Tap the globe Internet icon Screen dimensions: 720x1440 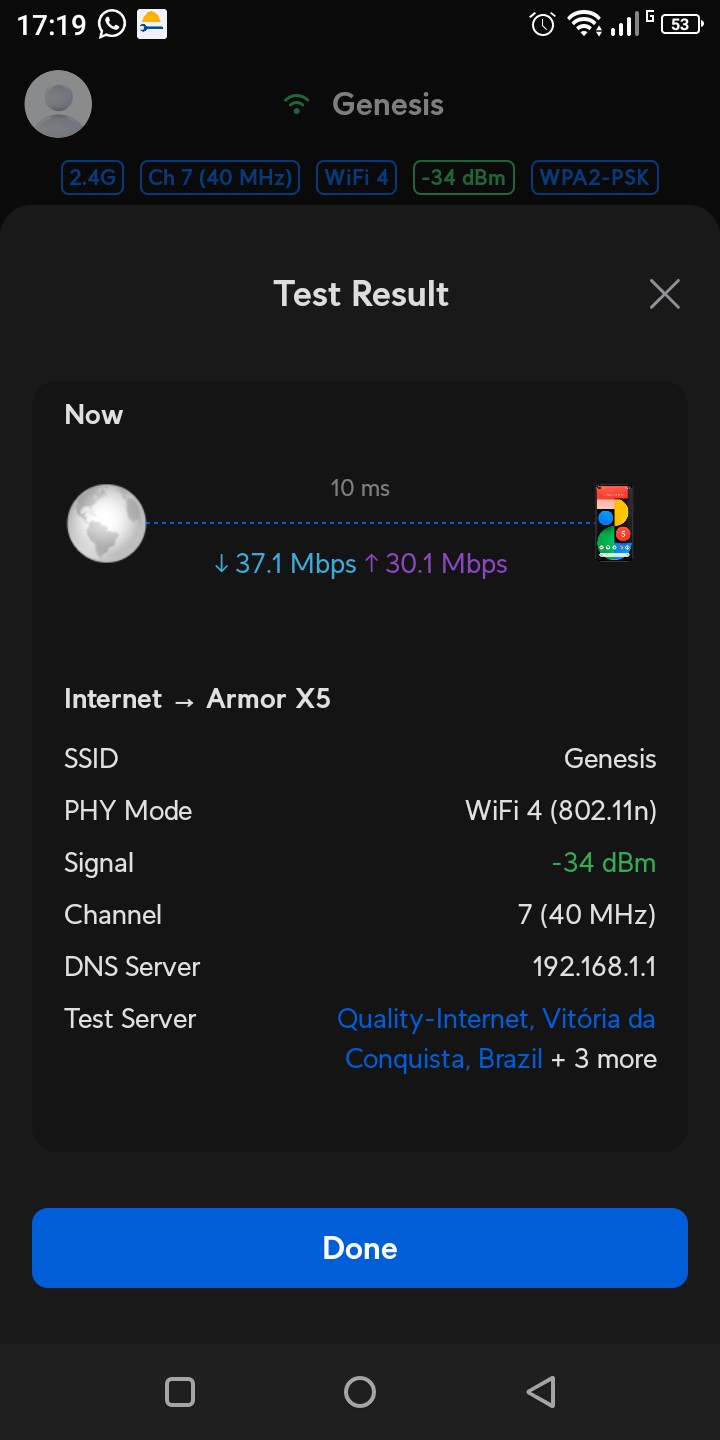point(106,523)
